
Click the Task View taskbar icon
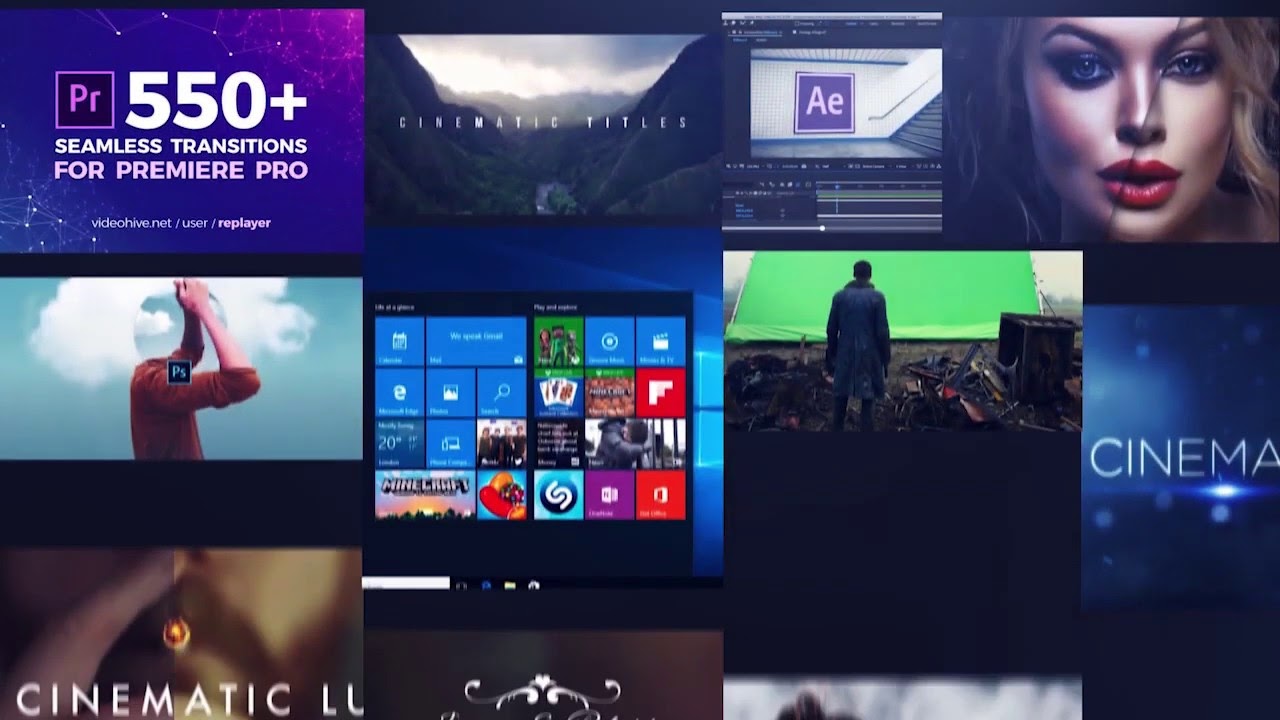tap(461, 585)
